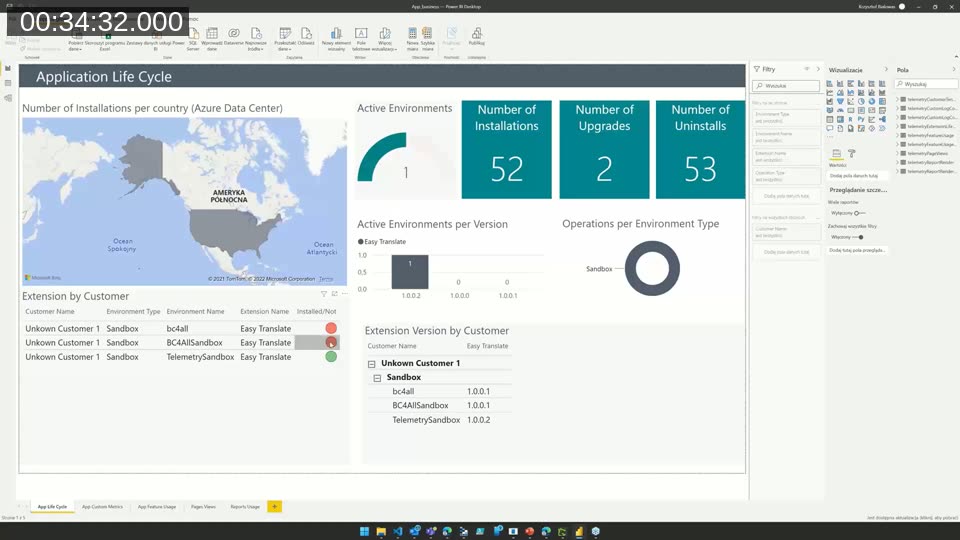Collapse Sandbox row in matrix
This screenshot has width=960, height=540.
(377, 378)
